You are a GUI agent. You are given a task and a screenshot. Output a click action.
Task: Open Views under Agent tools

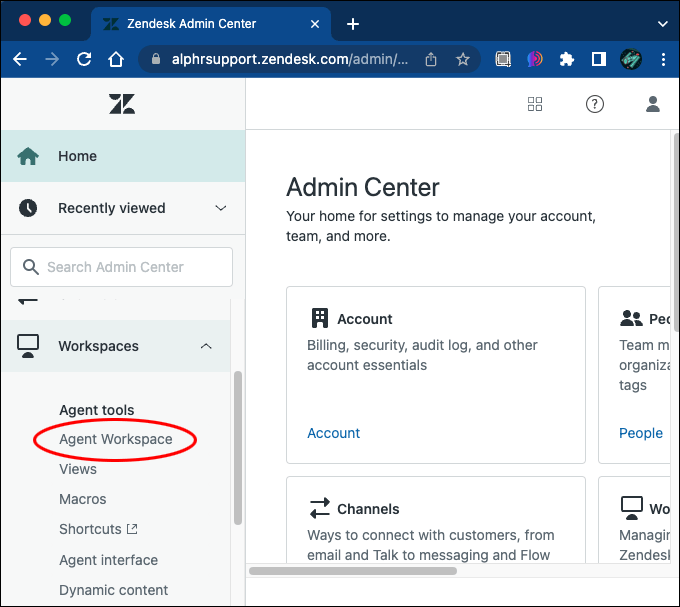[78, 469]
